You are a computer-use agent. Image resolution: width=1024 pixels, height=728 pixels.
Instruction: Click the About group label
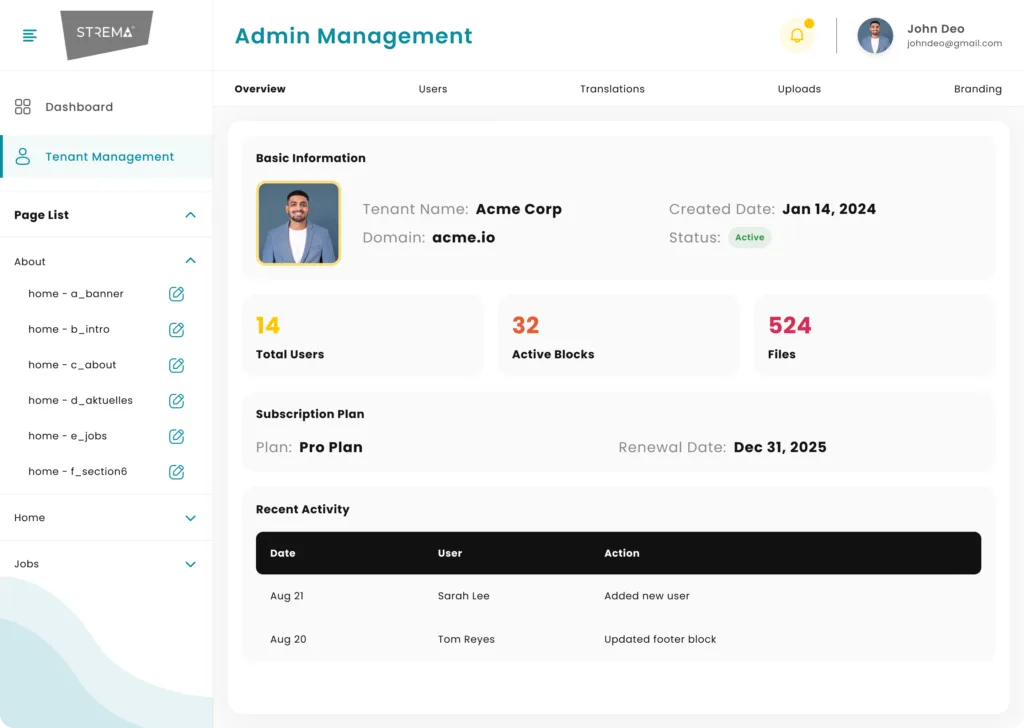point(30,261)
